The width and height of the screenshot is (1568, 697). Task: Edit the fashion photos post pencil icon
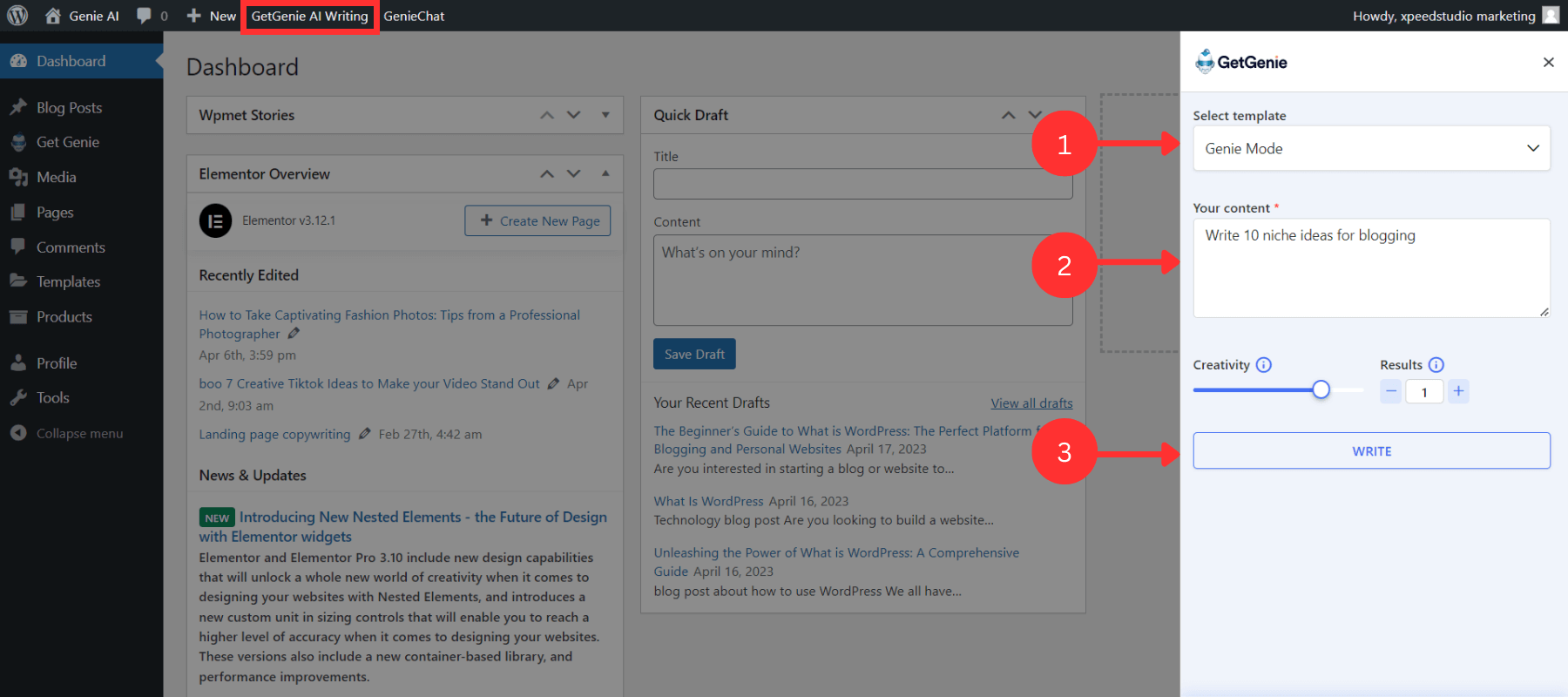coord(294,334)
